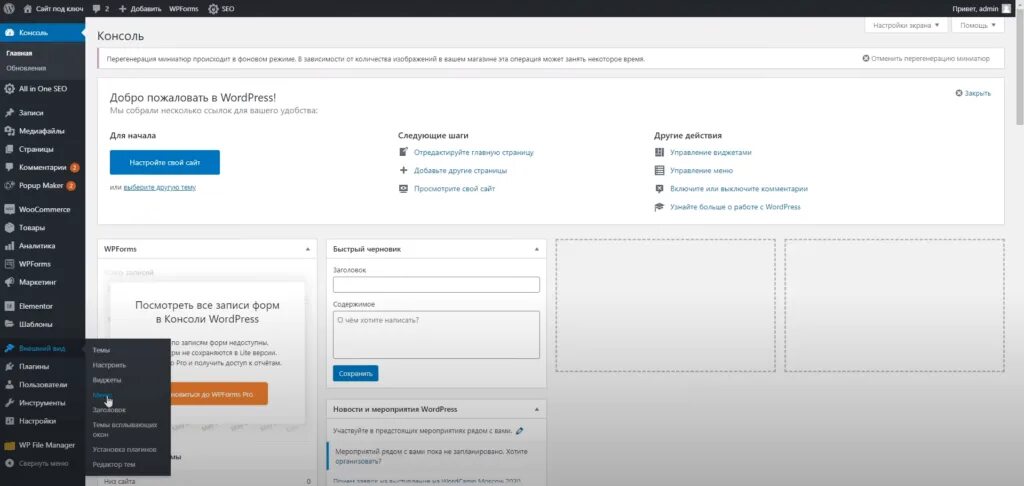Viewport: 1024px width, 486px height.
Task: Open the Настройки экрана dropdown
Action: tap(906, 25)
